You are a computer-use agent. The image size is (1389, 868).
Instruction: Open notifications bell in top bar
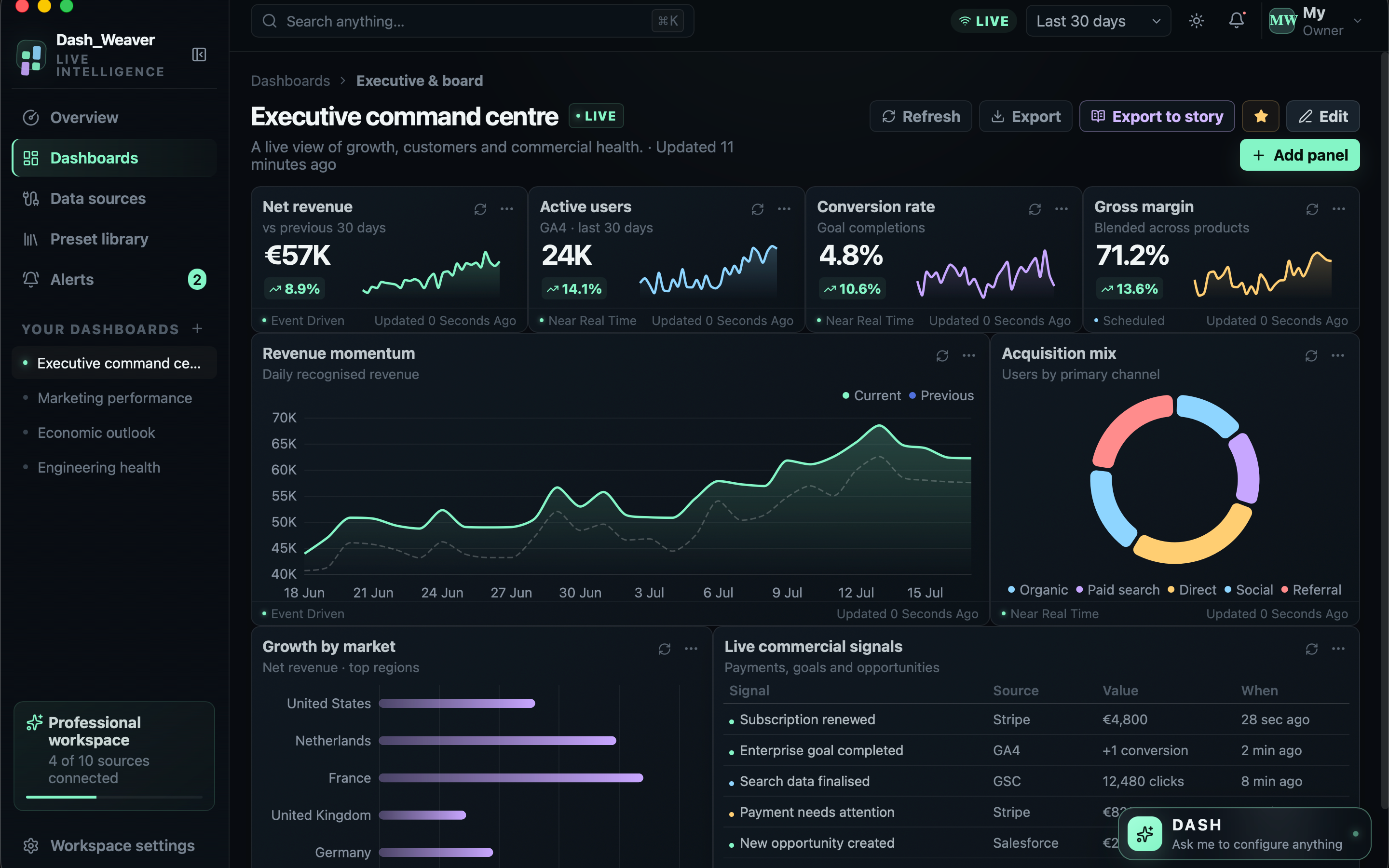(x=1236, y=21)
